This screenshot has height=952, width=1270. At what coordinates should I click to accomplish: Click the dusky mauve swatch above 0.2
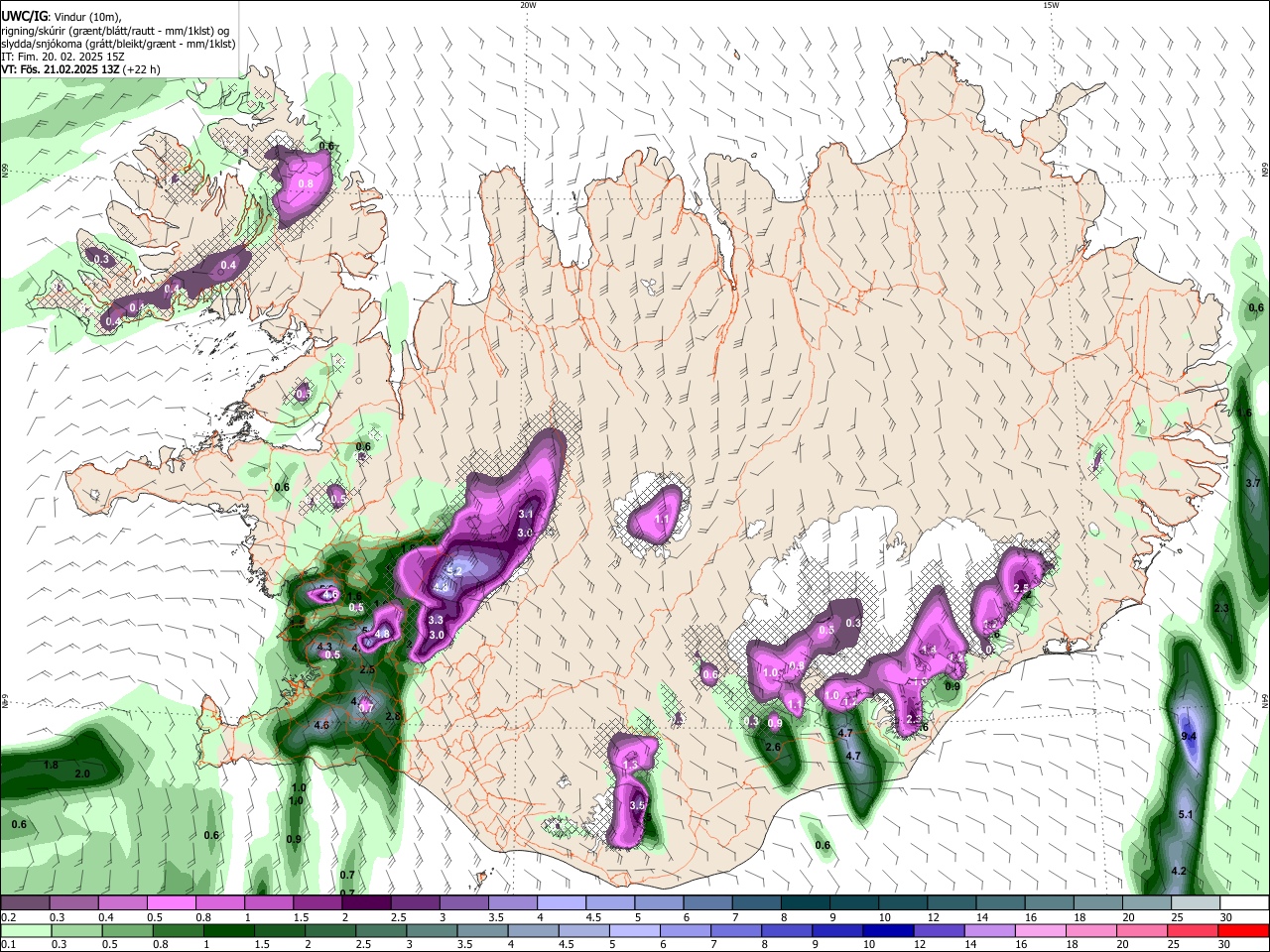25,902
